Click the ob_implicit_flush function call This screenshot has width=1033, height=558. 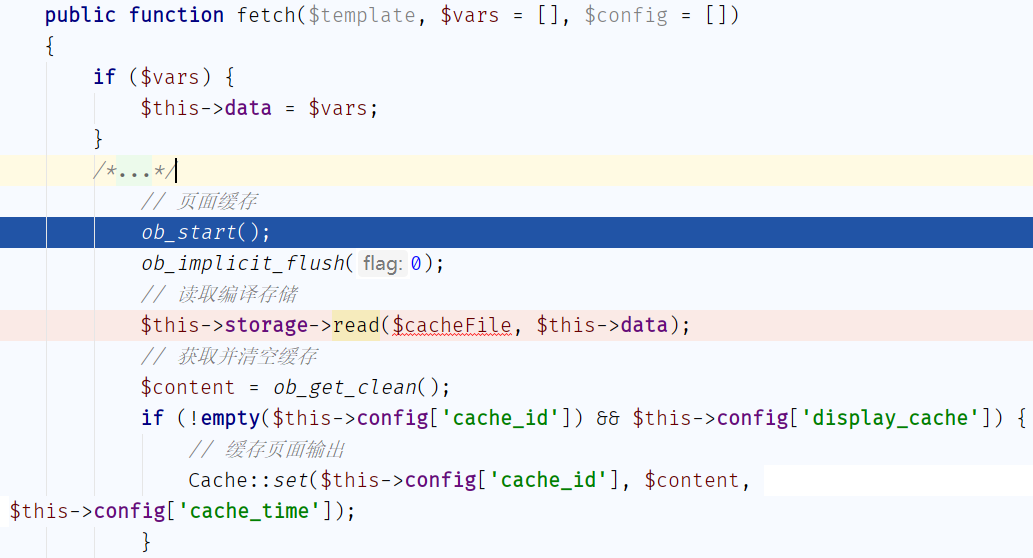click(x=243, y=264)
